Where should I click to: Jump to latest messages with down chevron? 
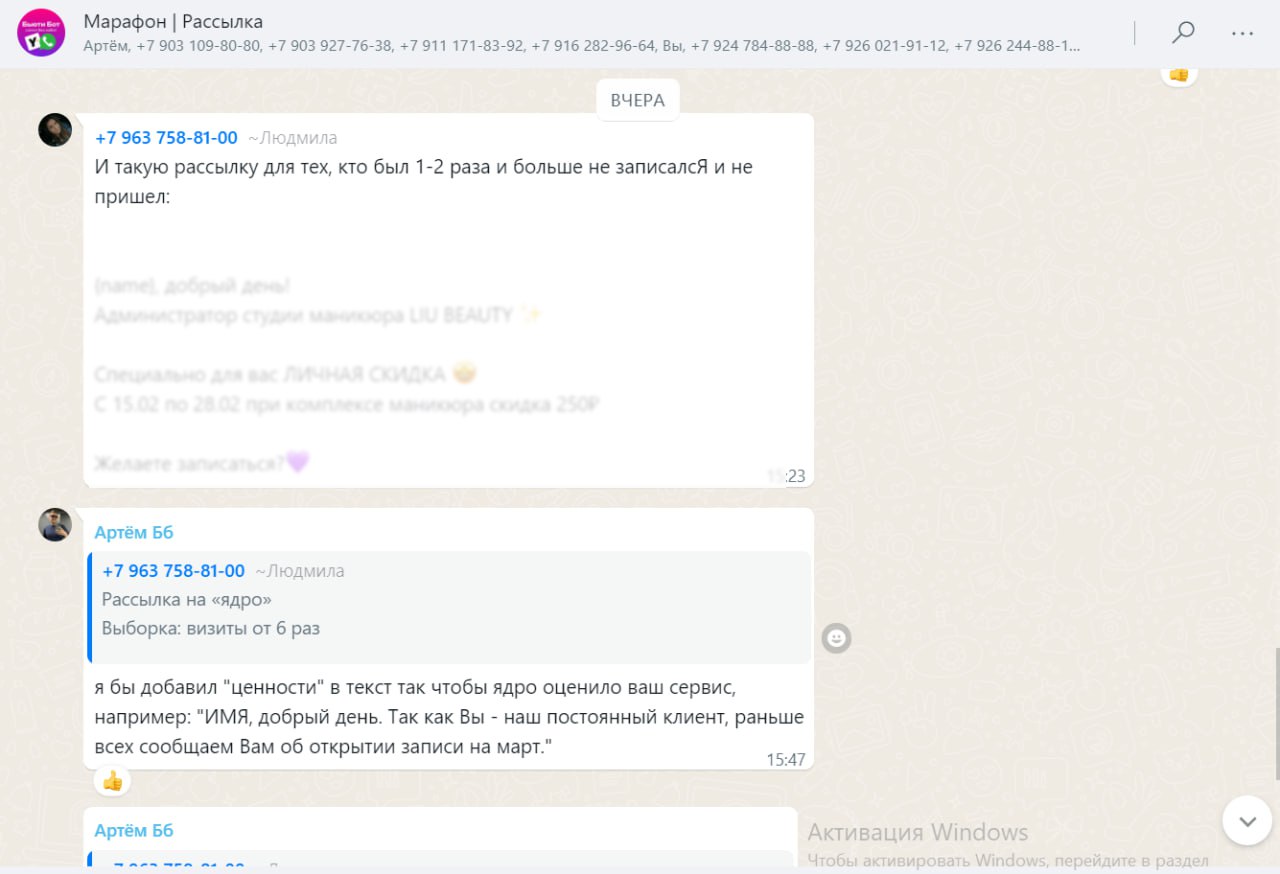(1247, 821)
